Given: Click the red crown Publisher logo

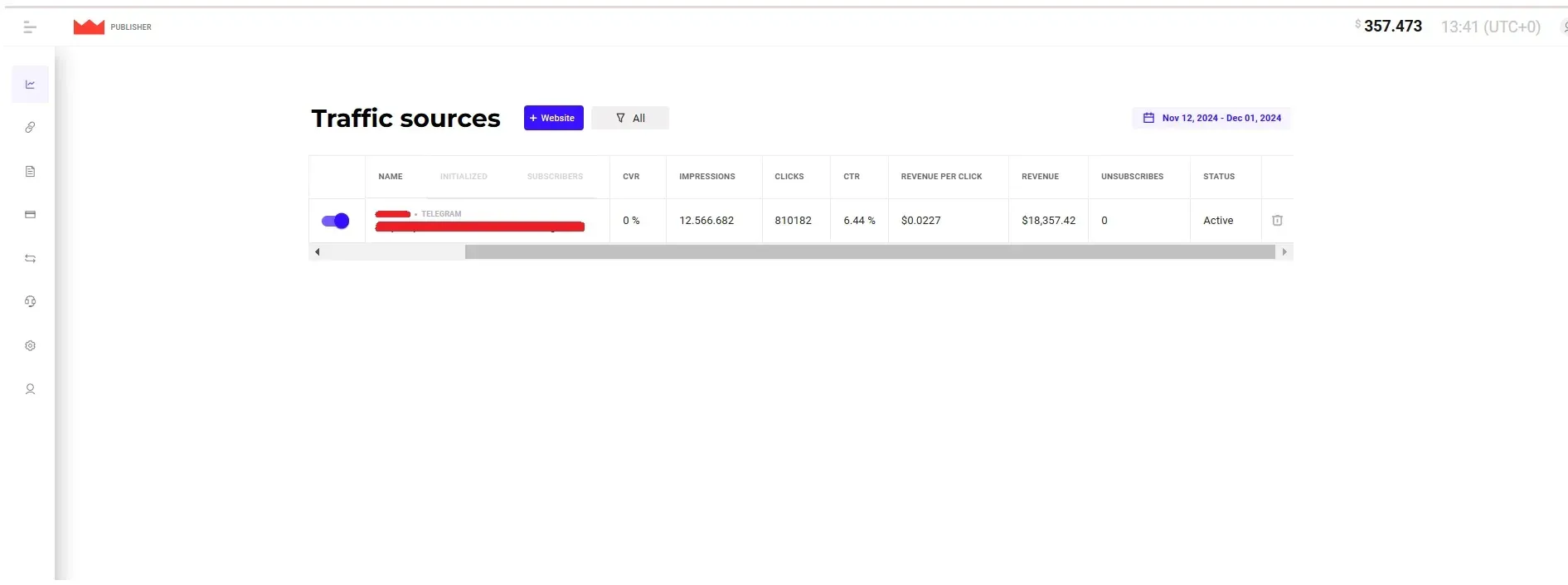Looking at the screenshot, I should [x=89, y=27].
